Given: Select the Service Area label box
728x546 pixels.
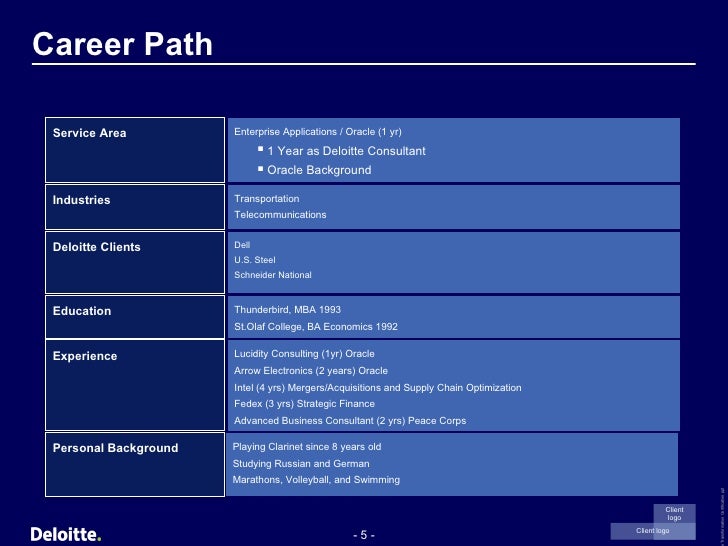Looking at the screenshot, I should tap(135, 150).
